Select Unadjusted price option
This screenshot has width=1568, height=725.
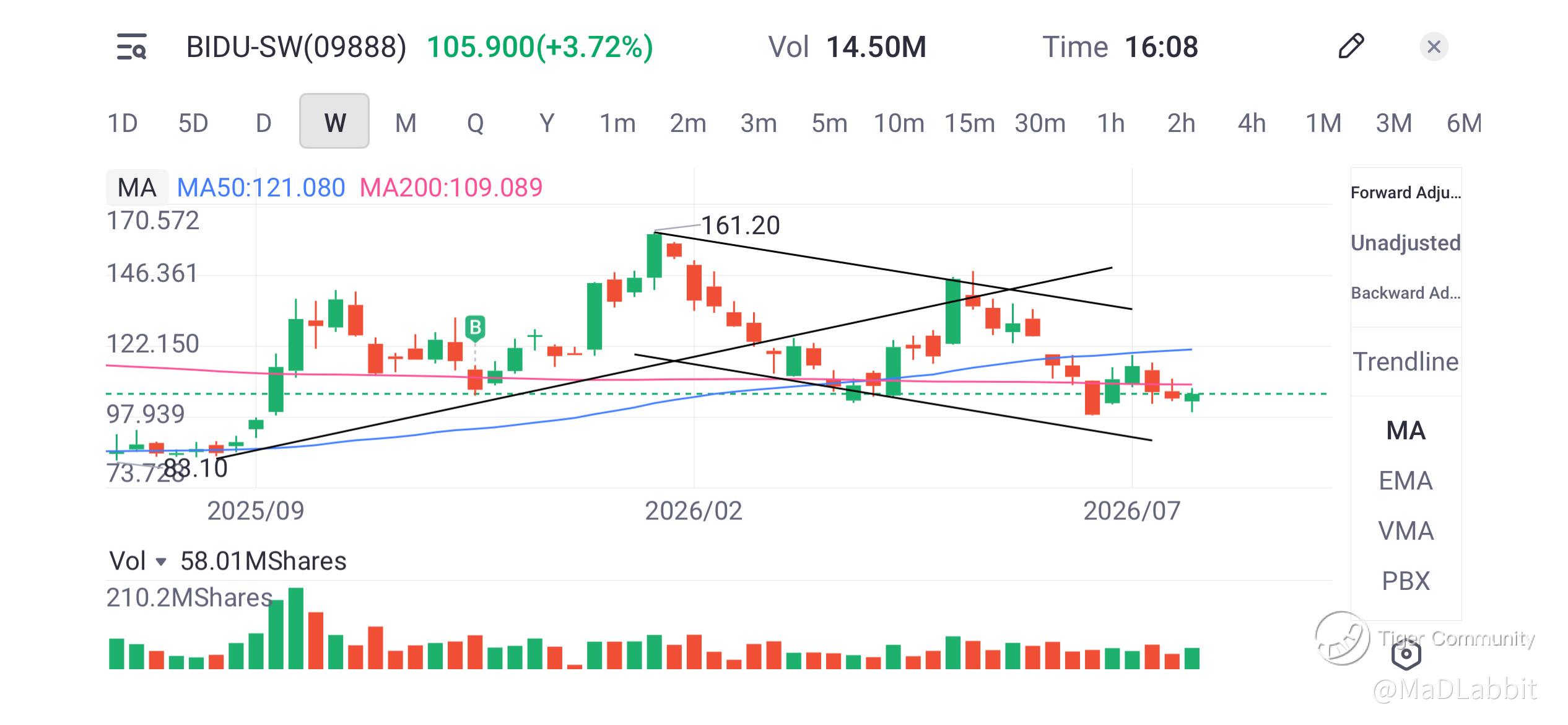[x=1406, y=243]
